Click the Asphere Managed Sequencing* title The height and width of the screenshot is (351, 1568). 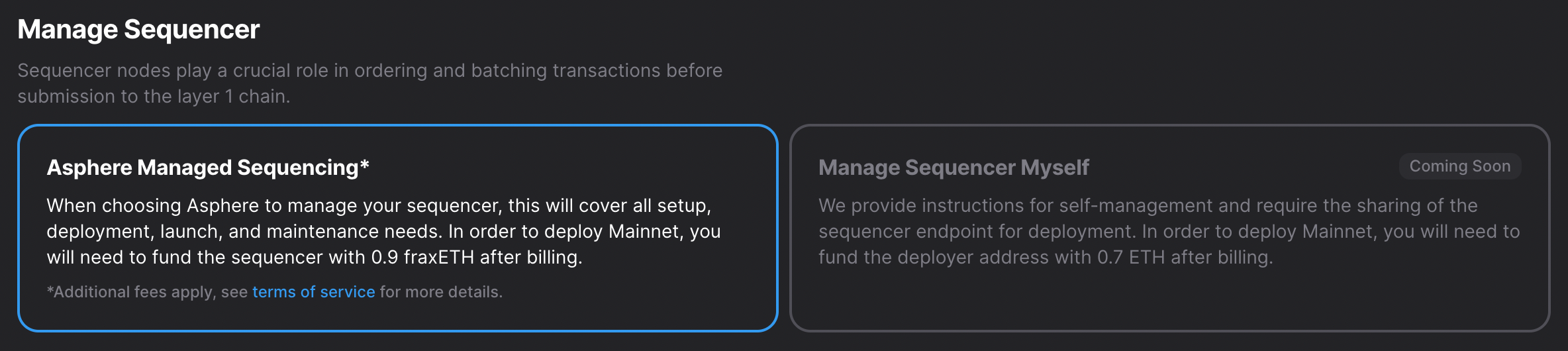(x=208, y=168)
